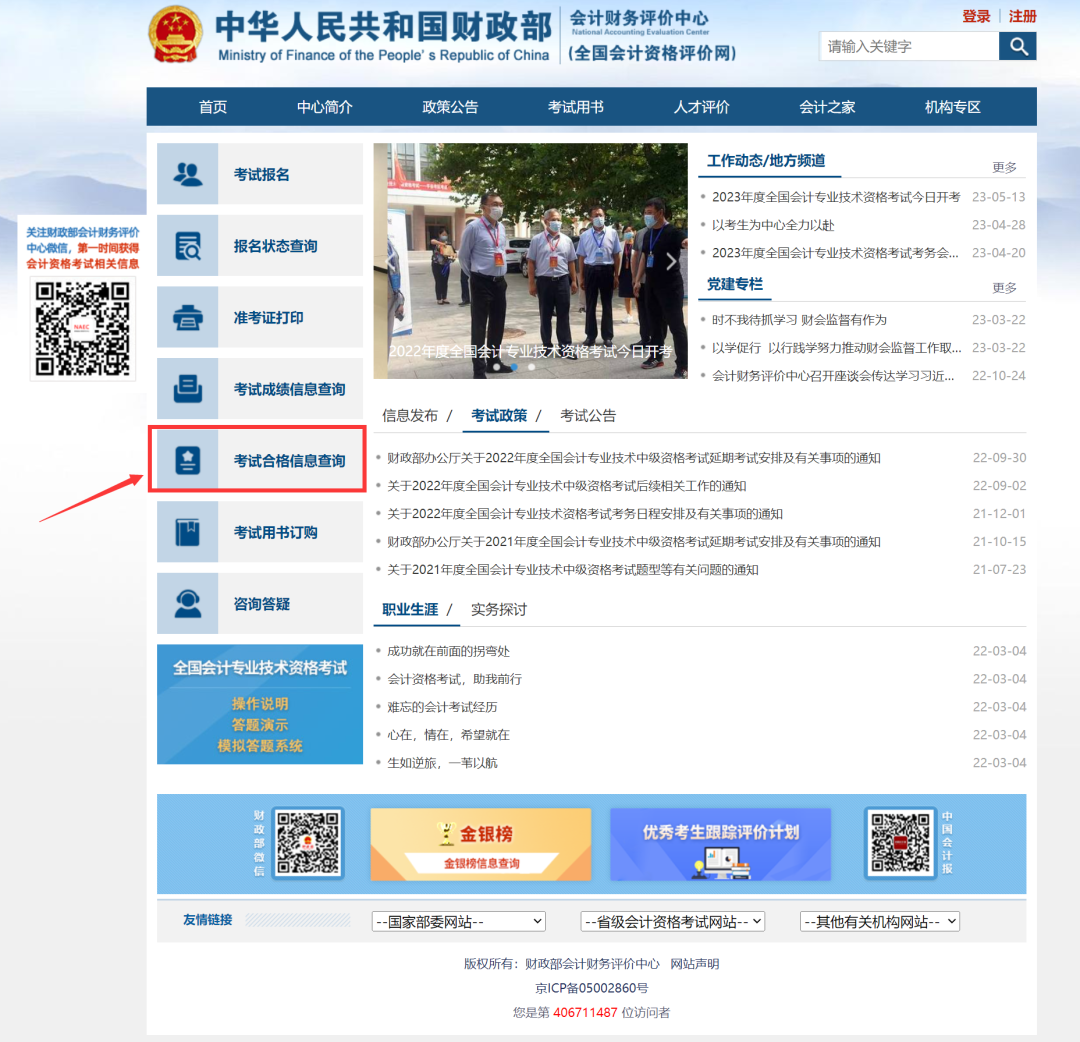Open the 网站声明 footer link

(695, 963)
